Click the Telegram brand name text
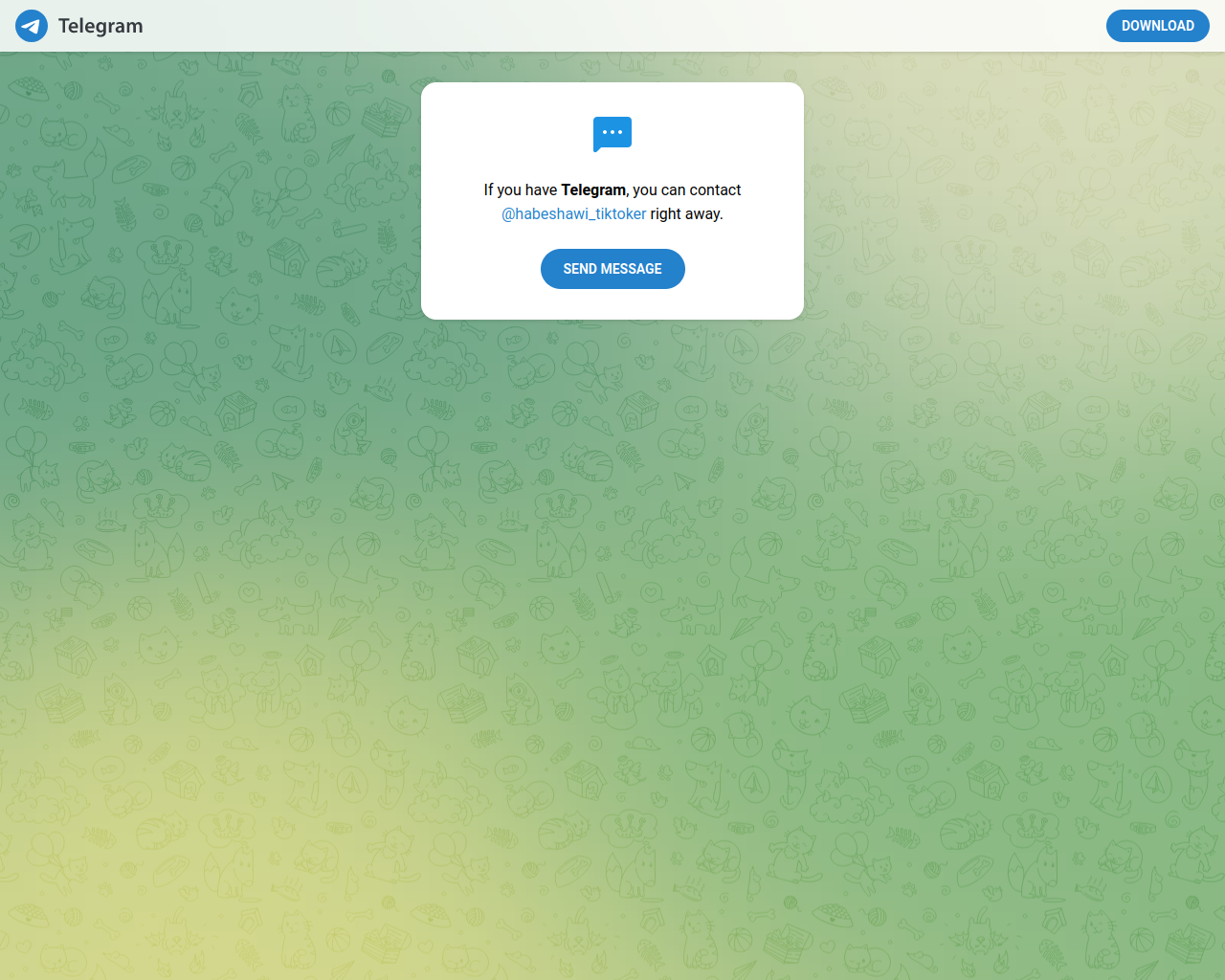1225x980 pixels. [100, 26]
